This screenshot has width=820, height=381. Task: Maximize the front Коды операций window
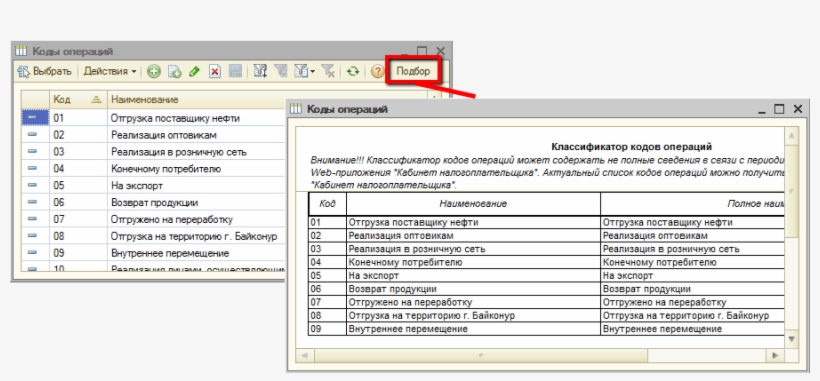779,109
